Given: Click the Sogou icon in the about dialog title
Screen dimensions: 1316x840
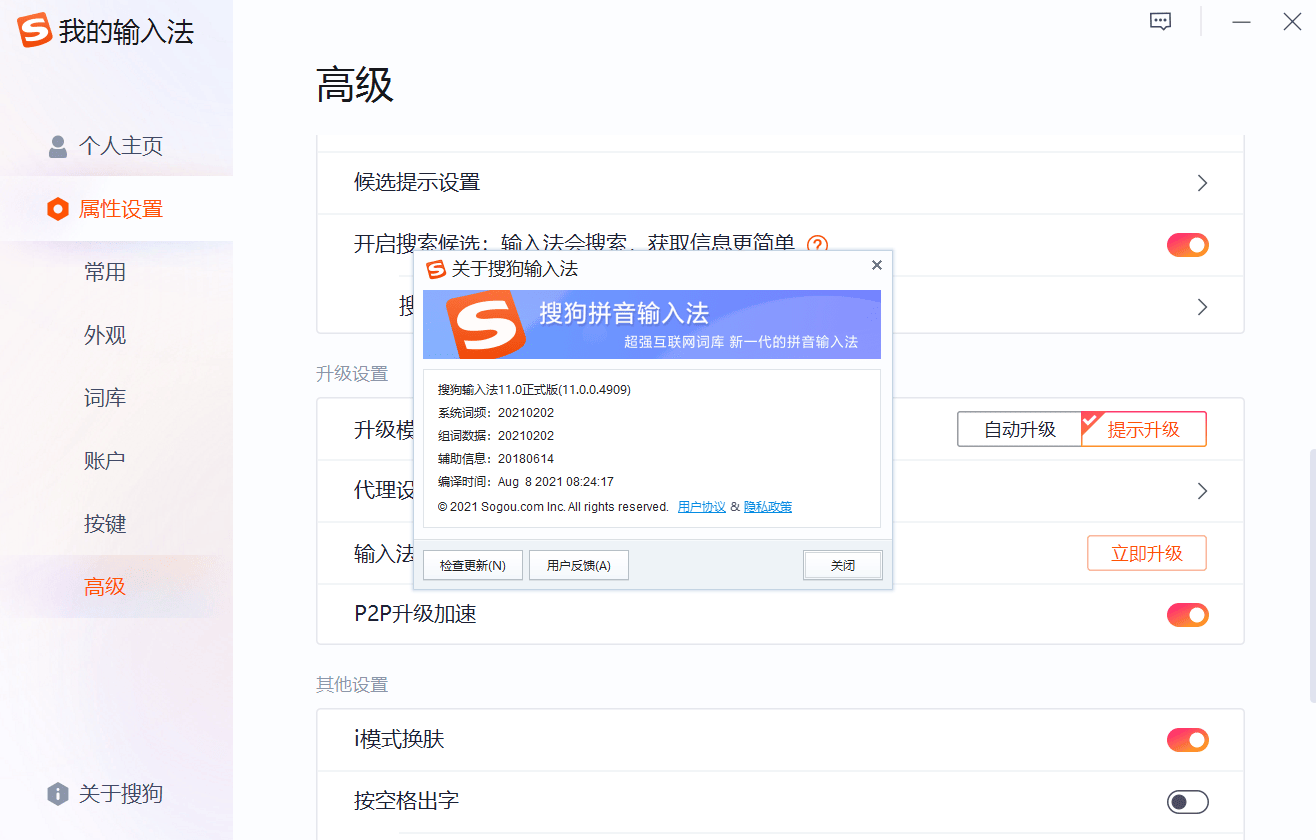Looking at the screenshot, I should click(x=436, y=269).
